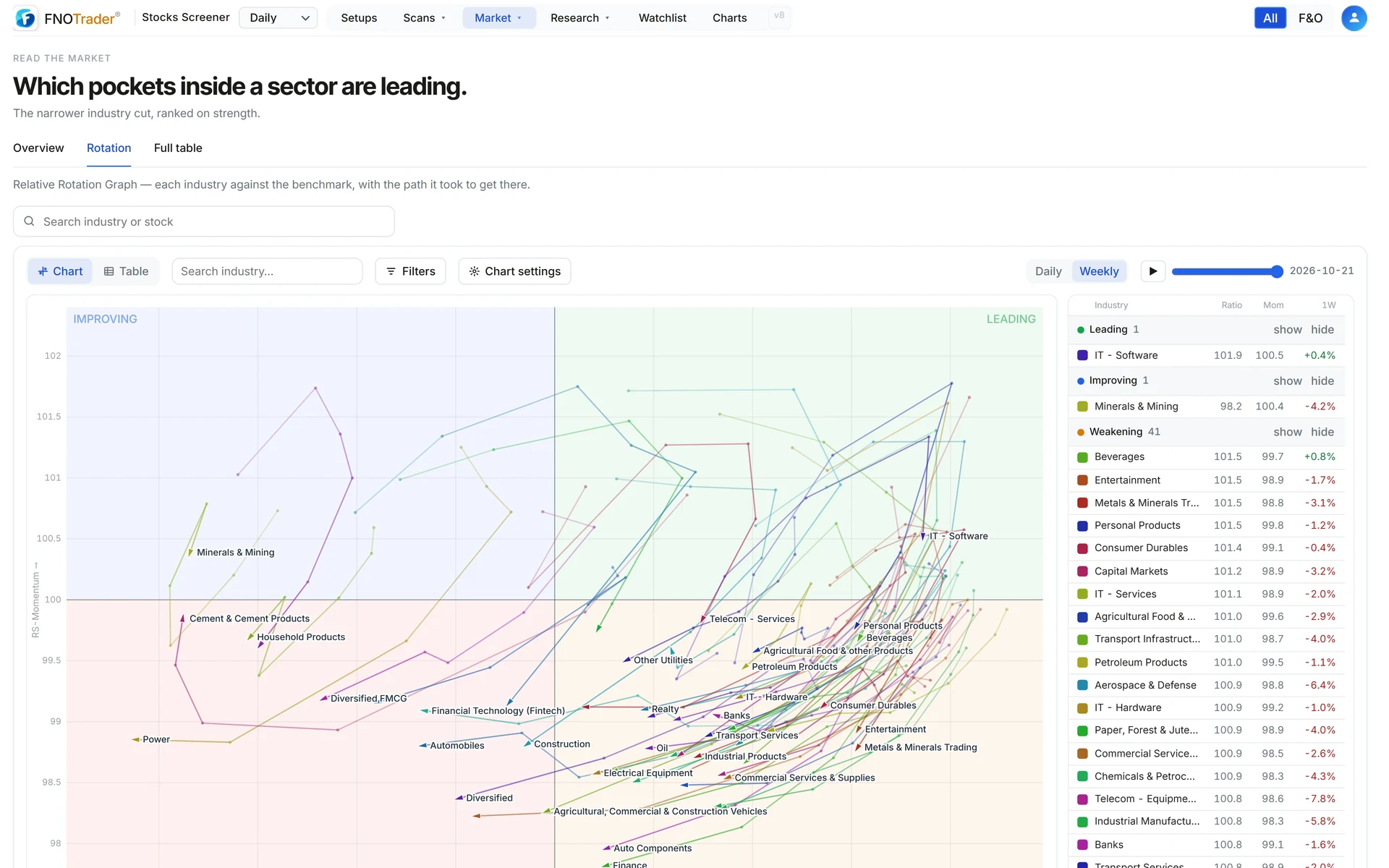This screenshot has width=1389, height=868.
Task: Select the All segment filter
Action: (x=1270, y=18)
